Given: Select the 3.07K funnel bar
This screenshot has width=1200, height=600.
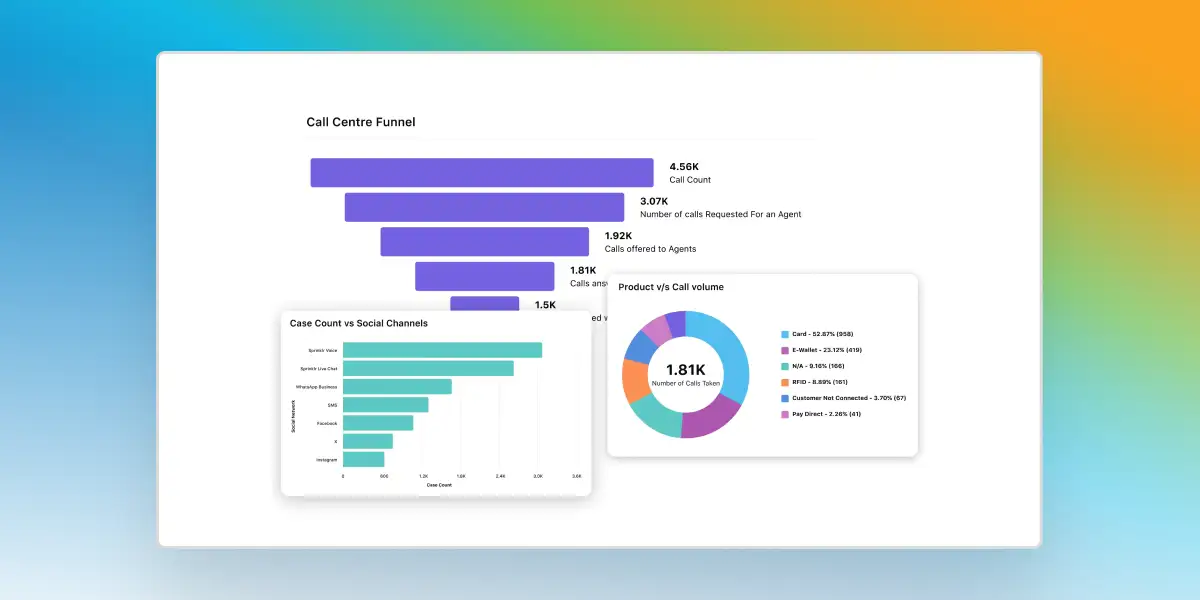Looking at the screenshot, I should coord(484,207).
